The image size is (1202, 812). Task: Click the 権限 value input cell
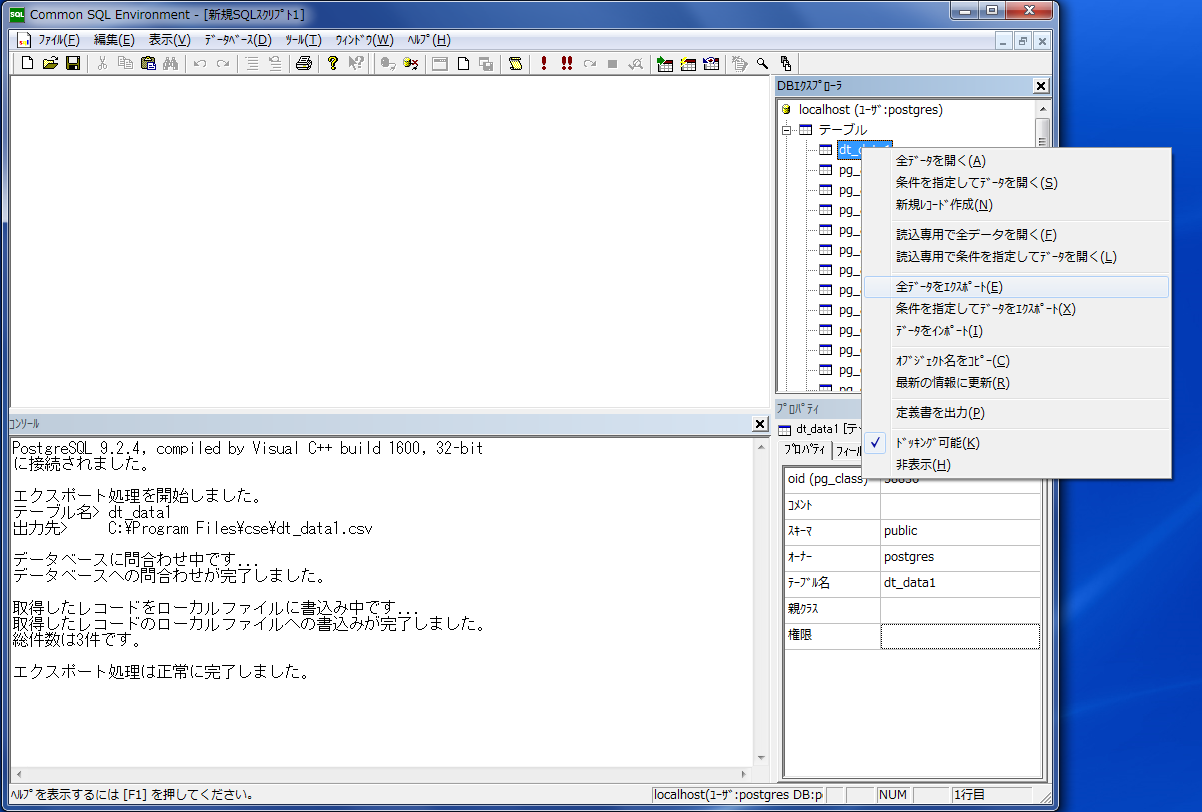[960, 636]
